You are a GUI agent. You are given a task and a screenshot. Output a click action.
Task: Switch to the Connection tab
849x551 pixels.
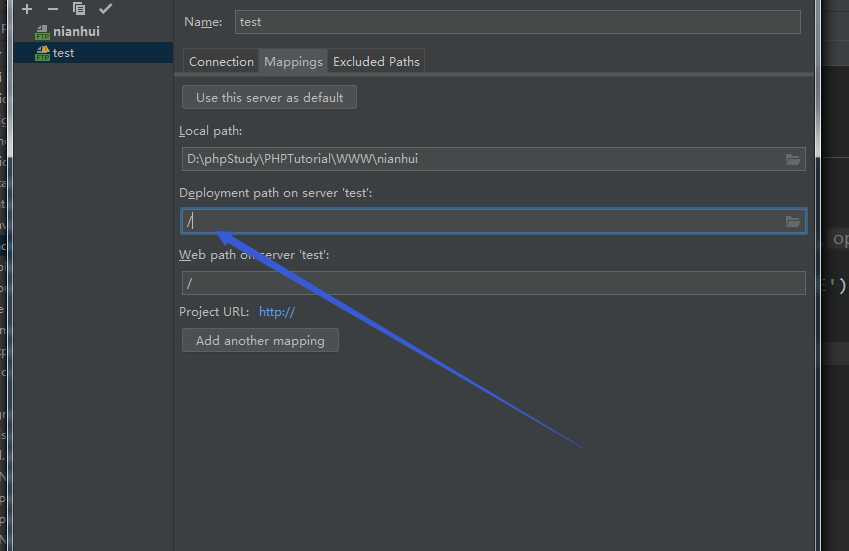pyautogui.click(x=221, y=62)
